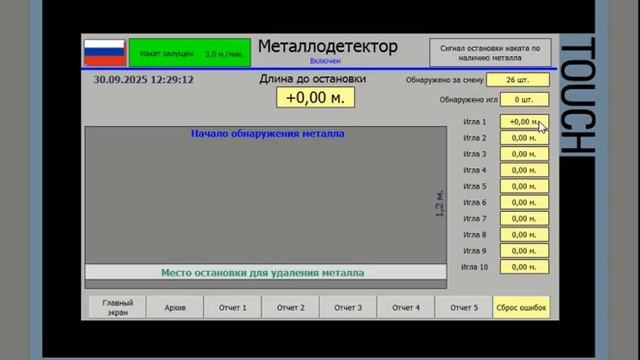The height and width of the screenshot is (360, 640).
Task: Click the Включен status text
Action: pyautogui.click(x=325, y=61)
